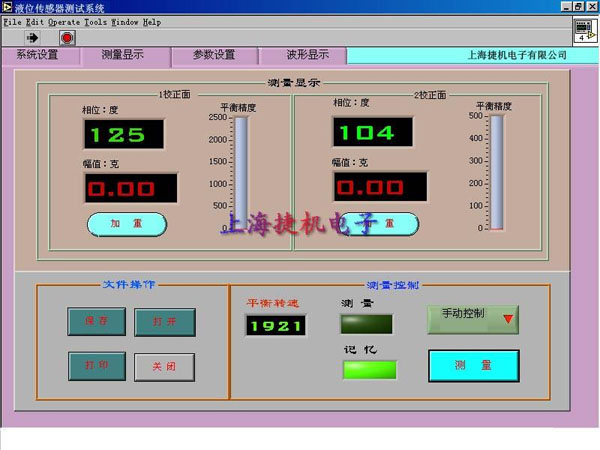The image size is (600, 450).
Task: Click the 平衡转速 numeric field showing 1921
Action: pos(276,326)
